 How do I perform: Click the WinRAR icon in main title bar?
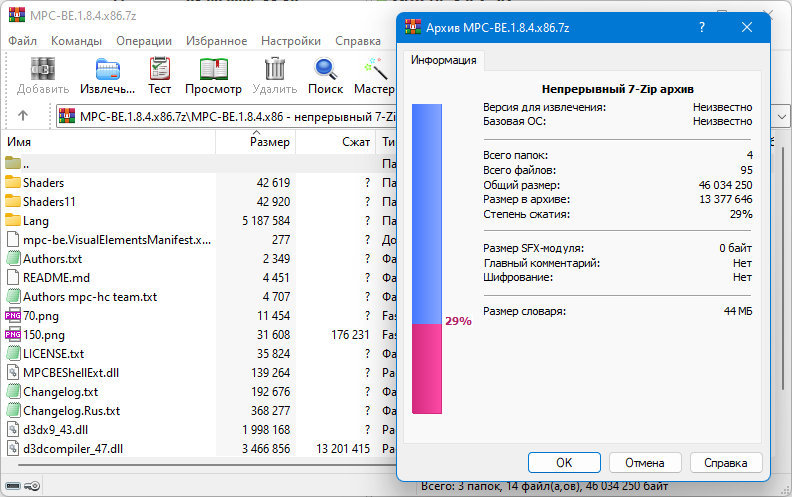coord(17,15)
